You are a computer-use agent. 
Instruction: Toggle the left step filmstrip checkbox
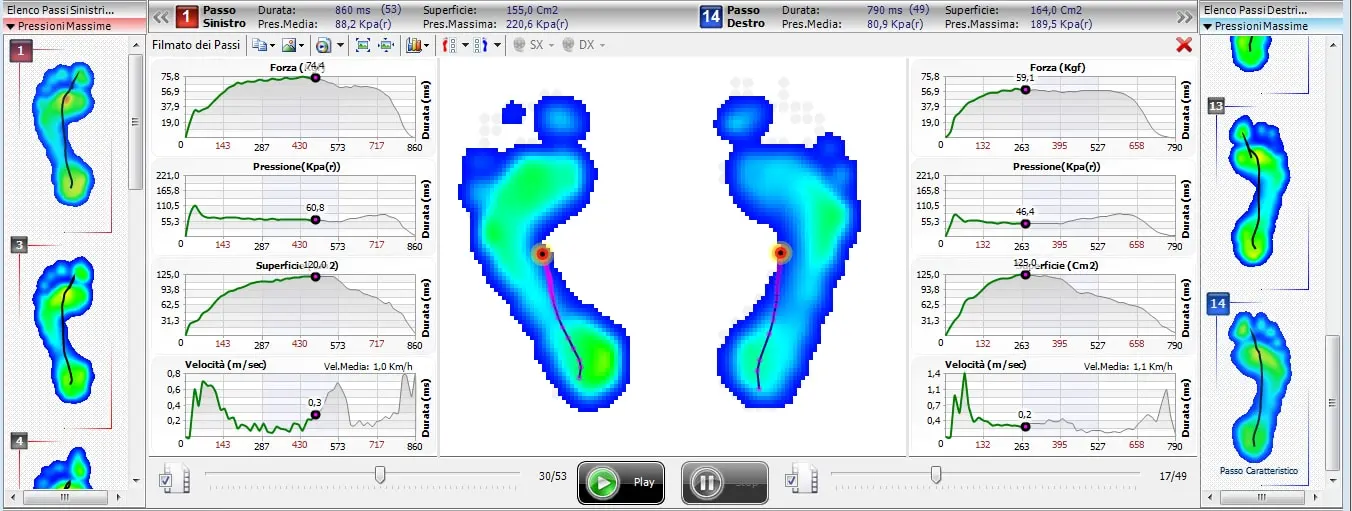pyautogui.click(x=166, y=483)
